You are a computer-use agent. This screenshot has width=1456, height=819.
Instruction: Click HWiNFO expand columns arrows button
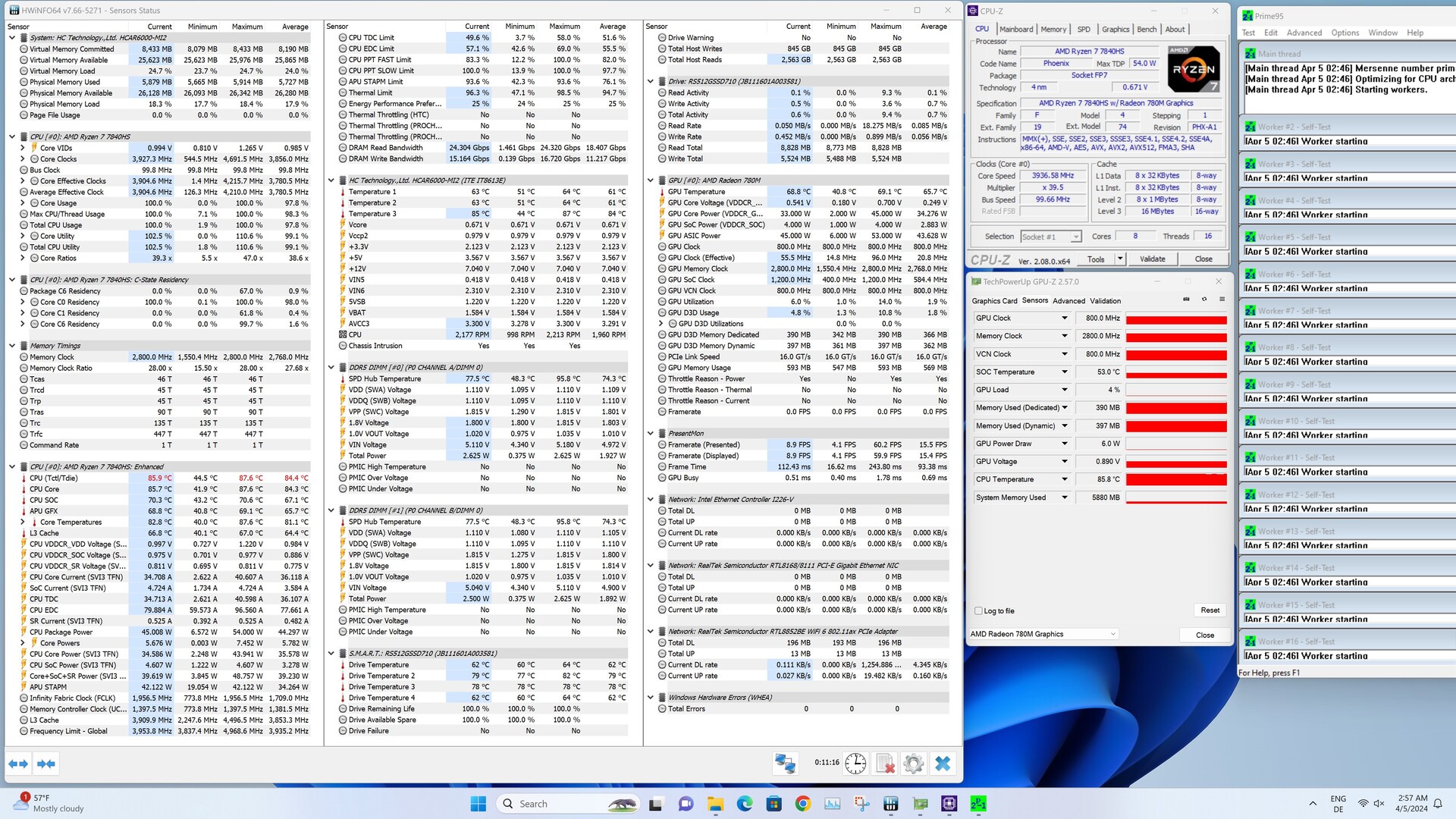point(18,764)
